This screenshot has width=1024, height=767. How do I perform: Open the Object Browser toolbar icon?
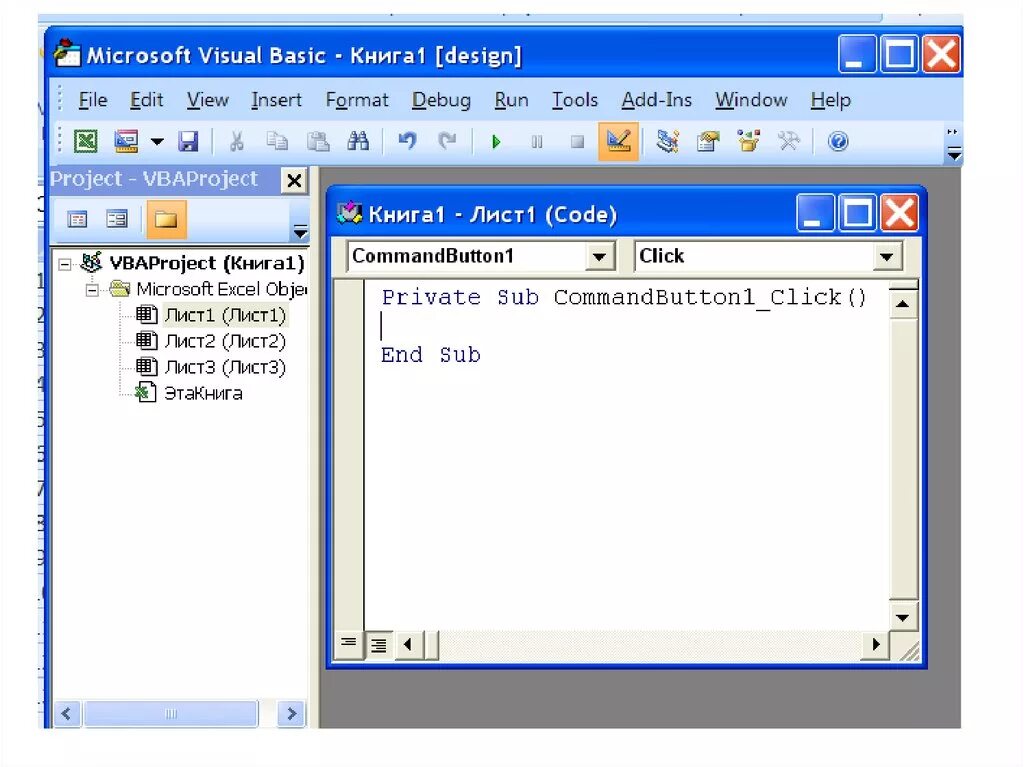click(748, 141)
